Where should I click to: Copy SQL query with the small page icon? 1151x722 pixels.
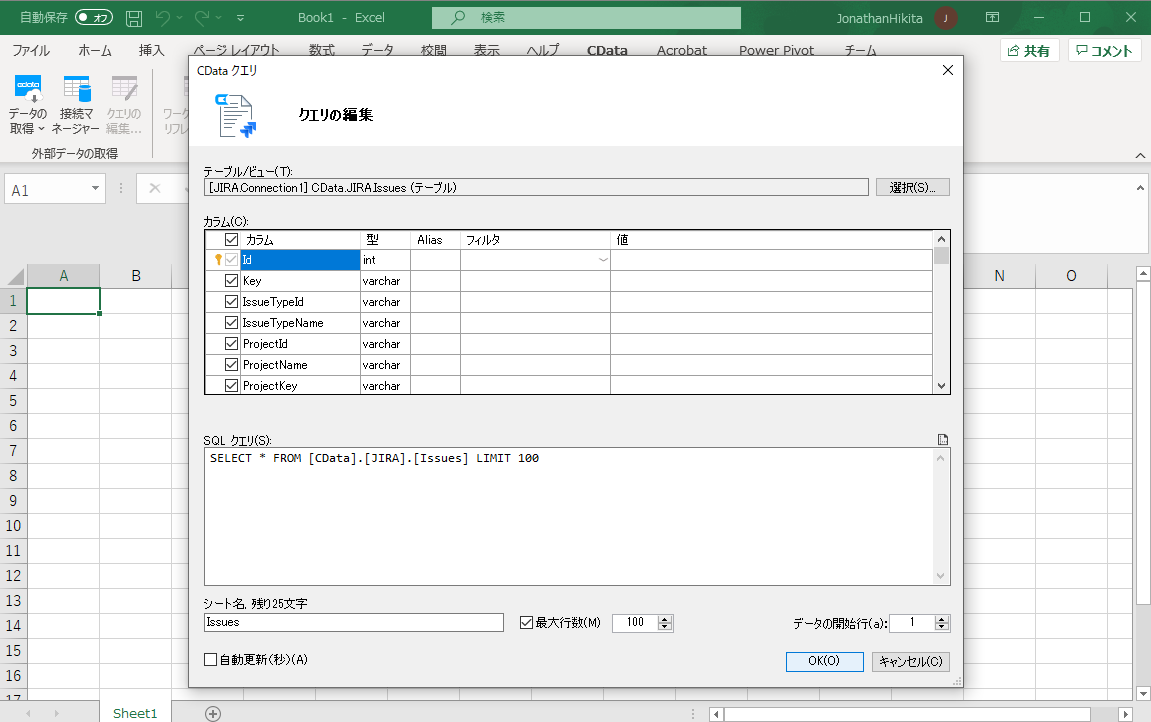pyautogui.click(x=943, y=440)
